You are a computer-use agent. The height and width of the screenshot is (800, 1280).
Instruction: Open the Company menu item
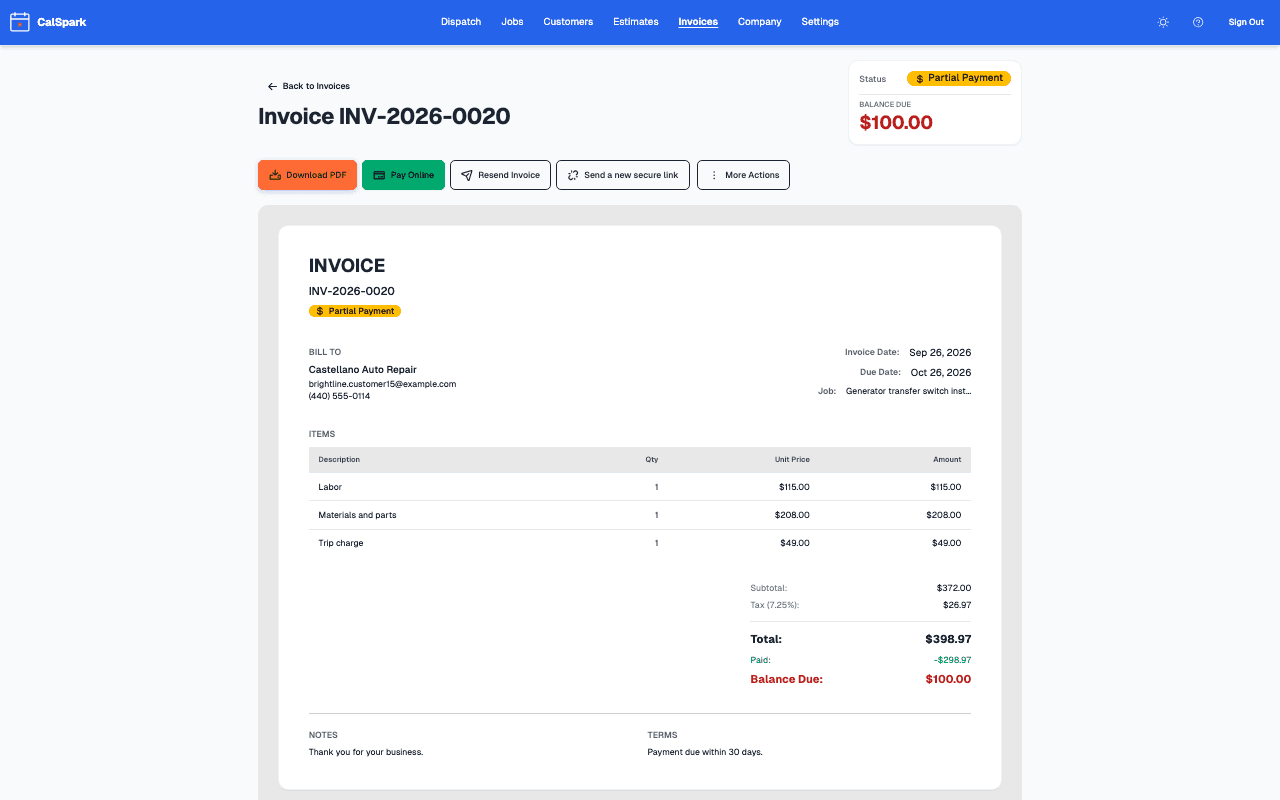pyautogui.click(x=760, y=22)
